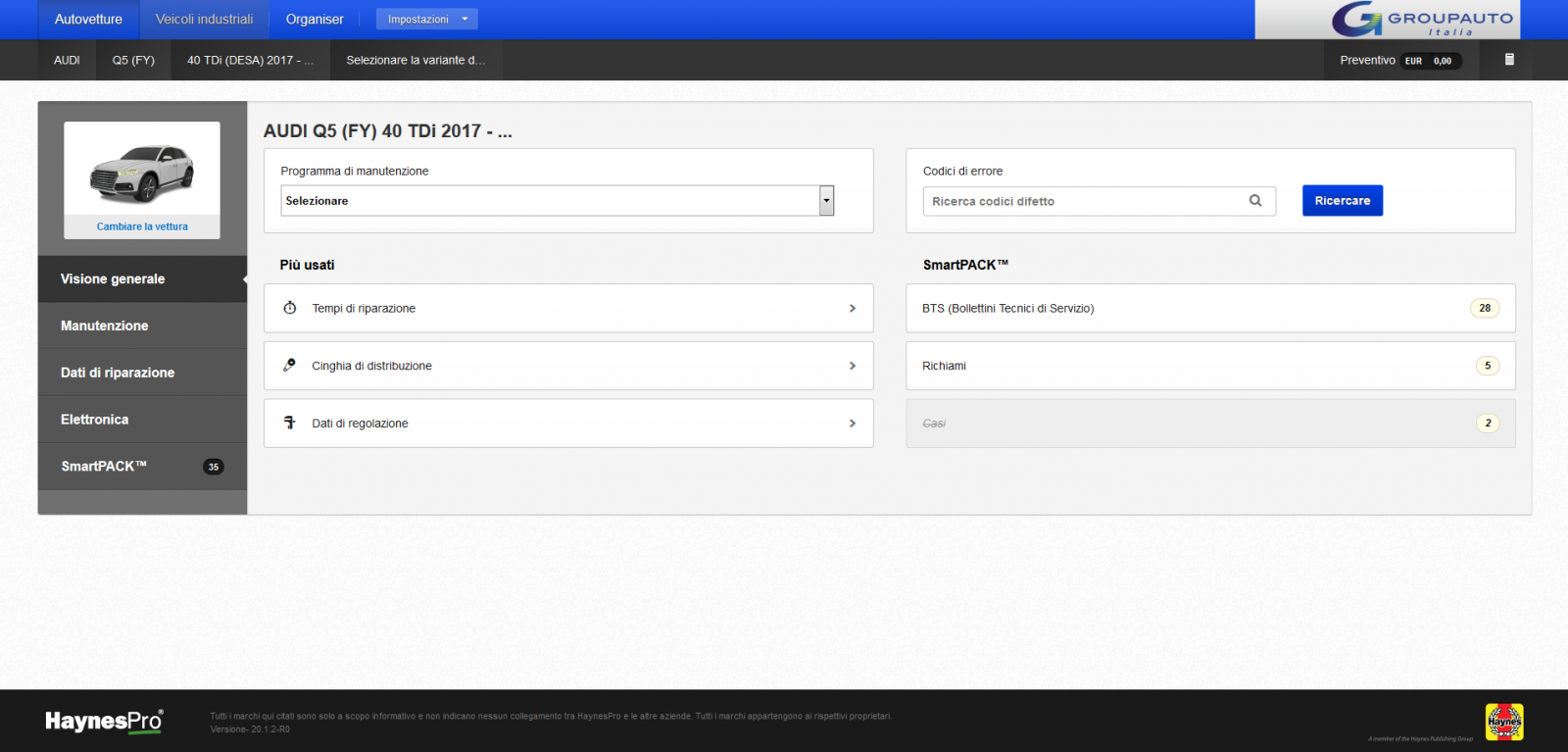Open Elettronica in sidebar
The image size is (1568, 752).
coord(142,420)
